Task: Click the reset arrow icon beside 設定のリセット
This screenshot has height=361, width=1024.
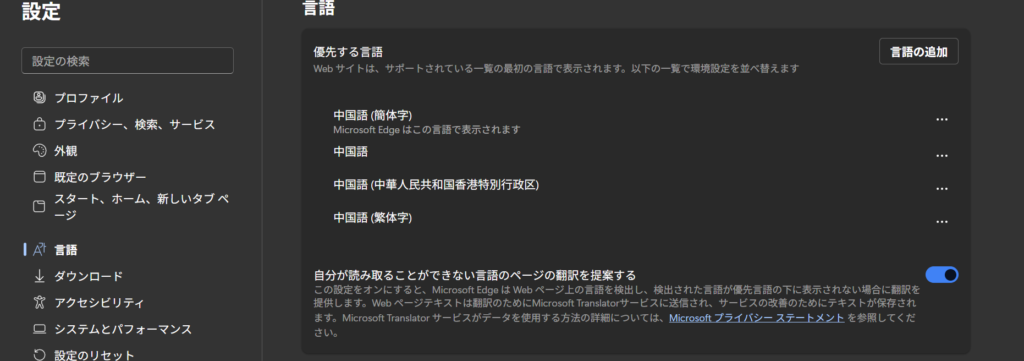Action: (39, 355)
